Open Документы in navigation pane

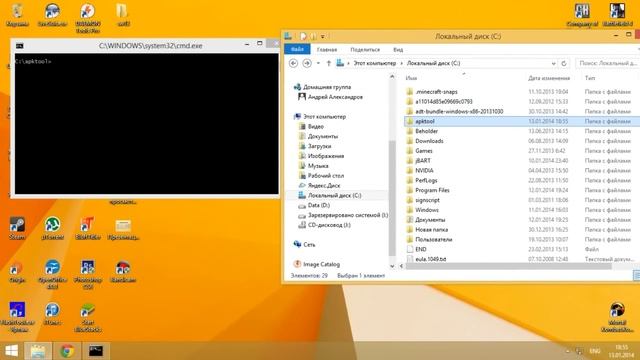coord(318,136)
